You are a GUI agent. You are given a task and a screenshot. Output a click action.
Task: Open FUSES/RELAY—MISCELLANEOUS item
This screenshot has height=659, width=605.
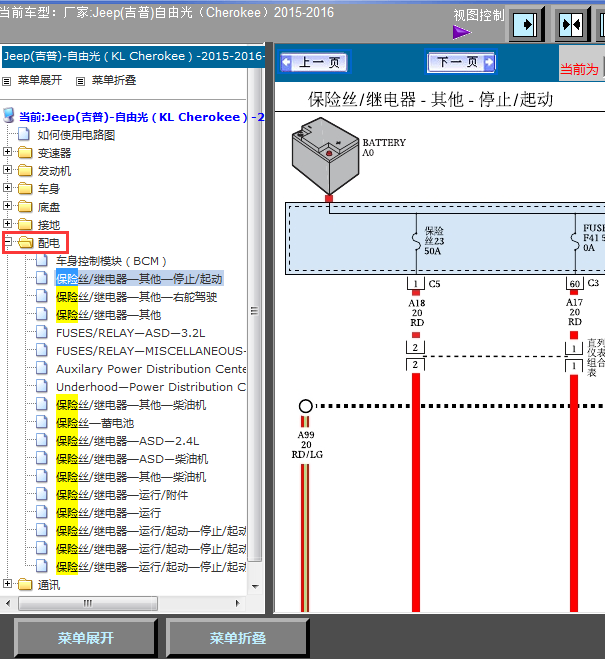(151, 351)
